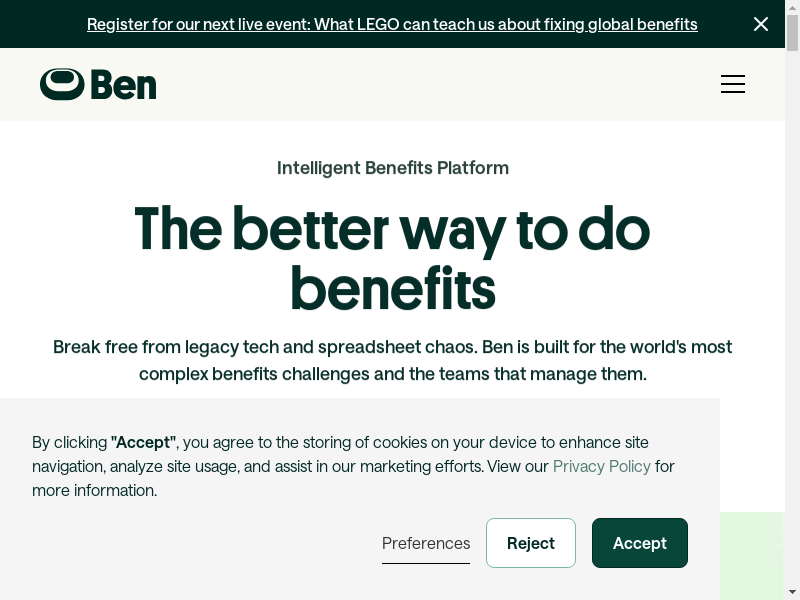800x600 pixels.
Task: Click the Ben oval logo icon
Action: (x=62, y=84)
